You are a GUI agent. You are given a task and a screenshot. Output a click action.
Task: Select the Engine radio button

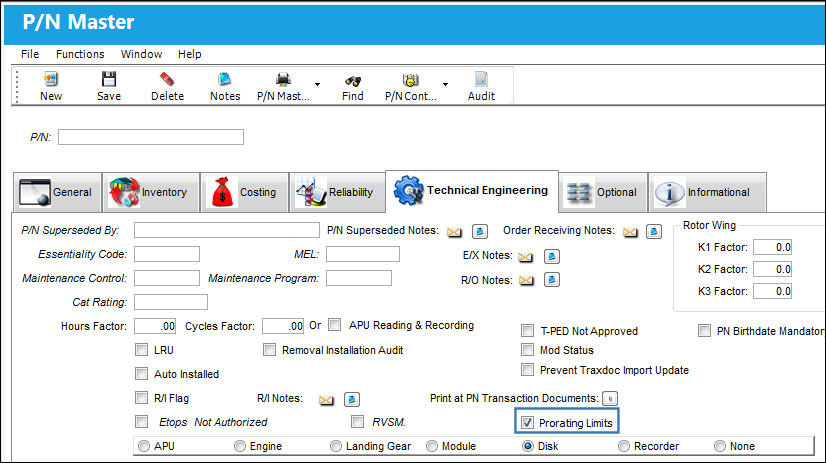pos(240,446)
